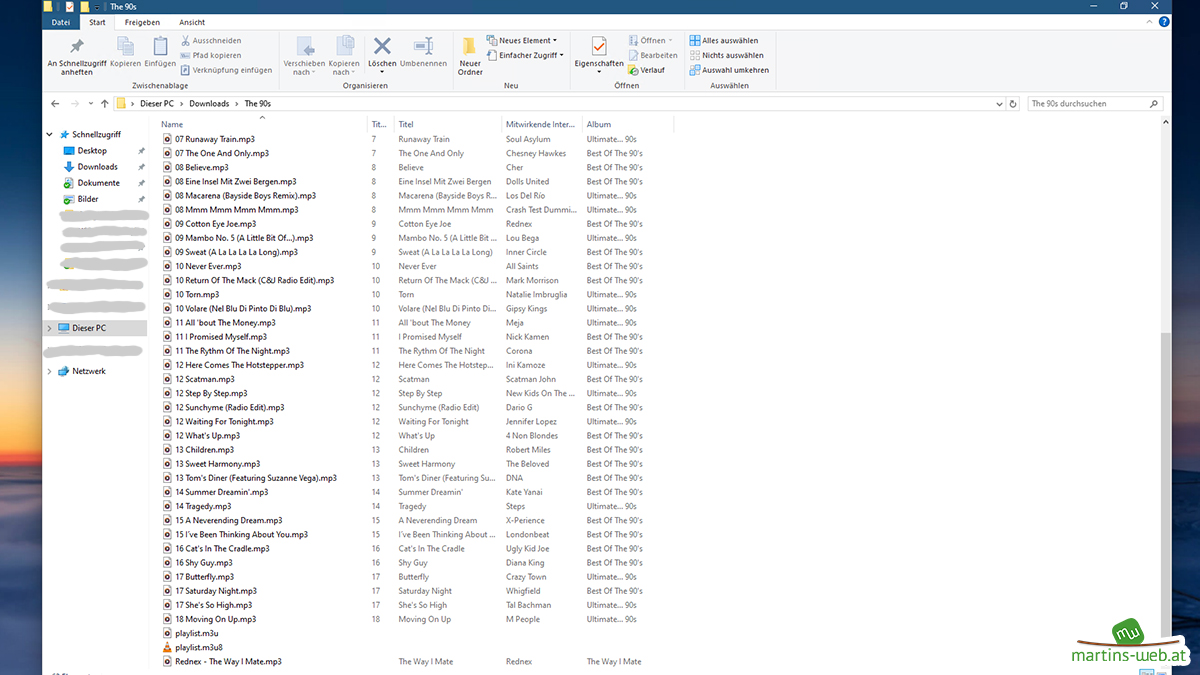Viewport: 1200px width, 675px height.
Task: Open Desktop in navigation pane
Action: pyautogui.click(x=92, y=150)
